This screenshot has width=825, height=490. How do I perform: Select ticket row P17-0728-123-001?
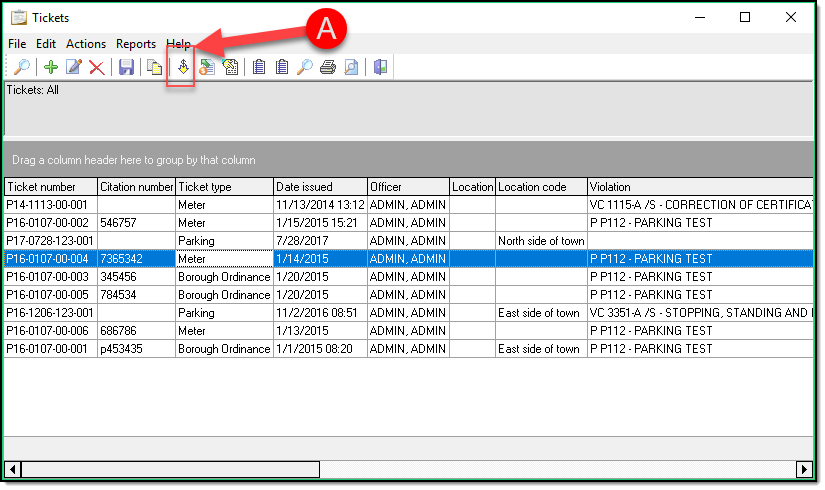point(50,241)
